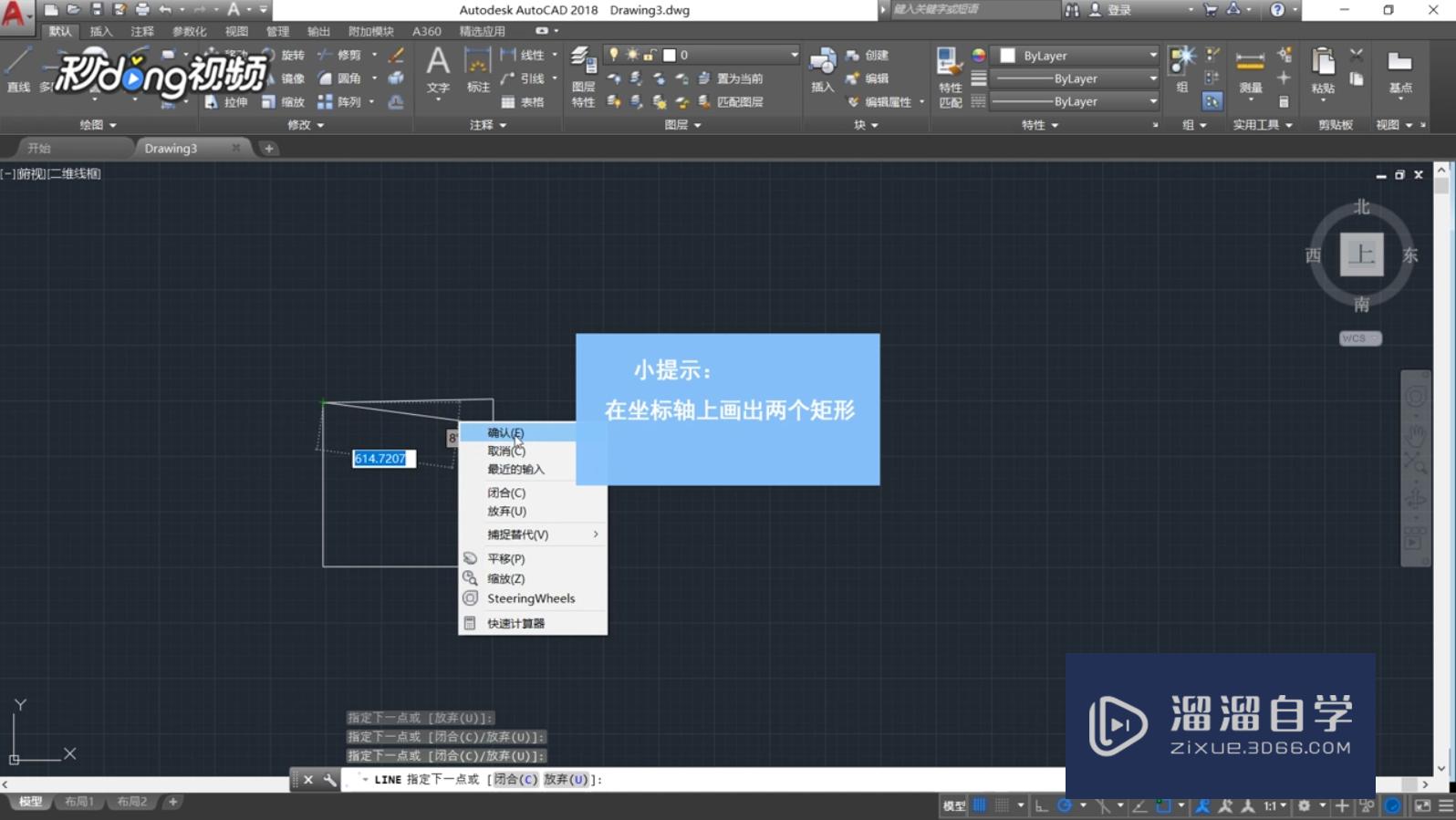The image size is (1456, 820).
Task: Open Layer Properties (图层特性) manager
Action: tap(584, 77)
